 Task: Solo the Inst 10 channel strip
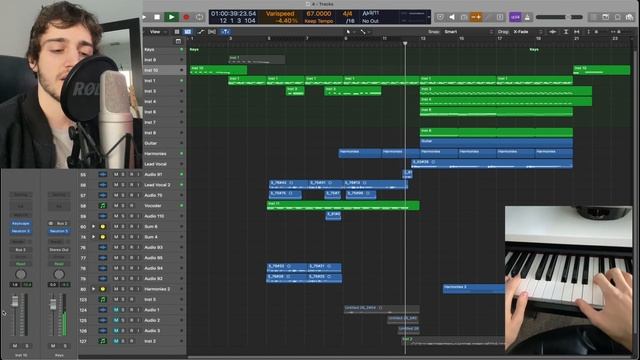click(x=27, y=346)
